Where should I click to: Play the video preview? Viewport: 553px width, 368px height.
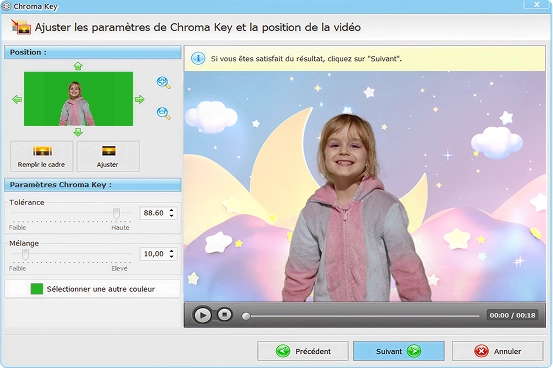point(202,315)
